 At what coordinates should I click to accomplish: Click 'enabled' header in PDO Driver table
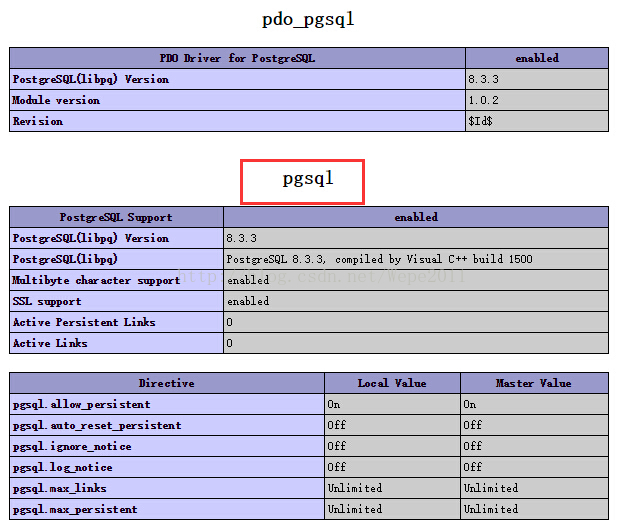537,58
